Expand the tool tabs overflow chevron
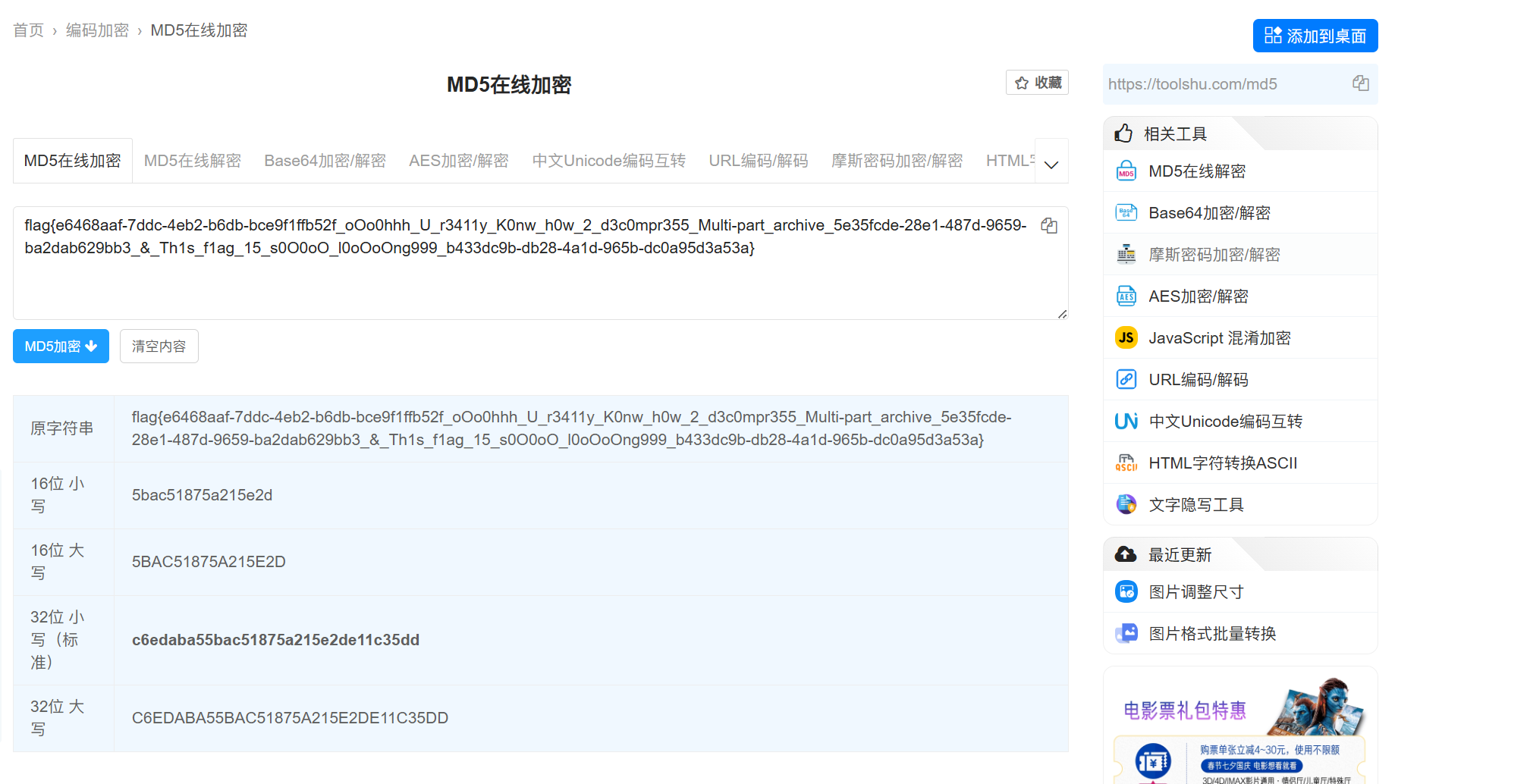This screenshot has height=784, width=1530. (1051, 164)
